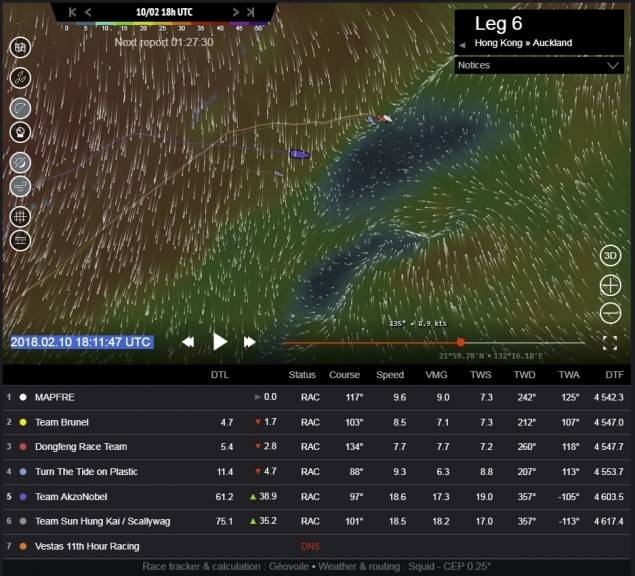Click Scallywag's grey color dot
Viewport: 635px width, 576px height.
pos(23,521)
